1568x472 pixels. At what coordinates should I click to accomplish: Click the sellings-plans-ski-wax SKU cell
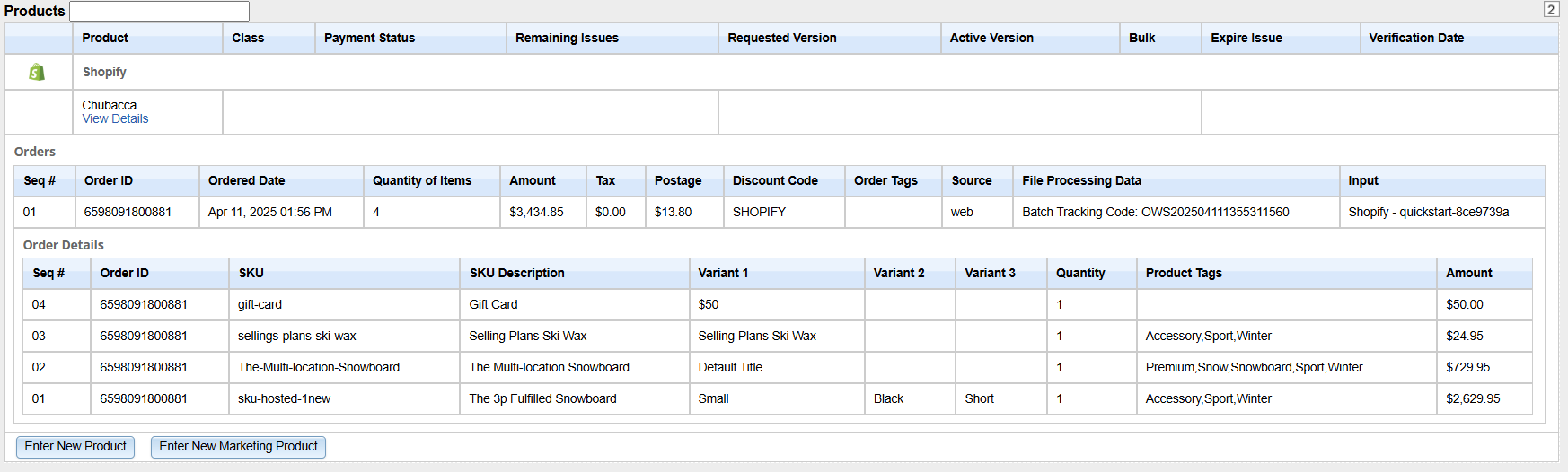point(297,336)
